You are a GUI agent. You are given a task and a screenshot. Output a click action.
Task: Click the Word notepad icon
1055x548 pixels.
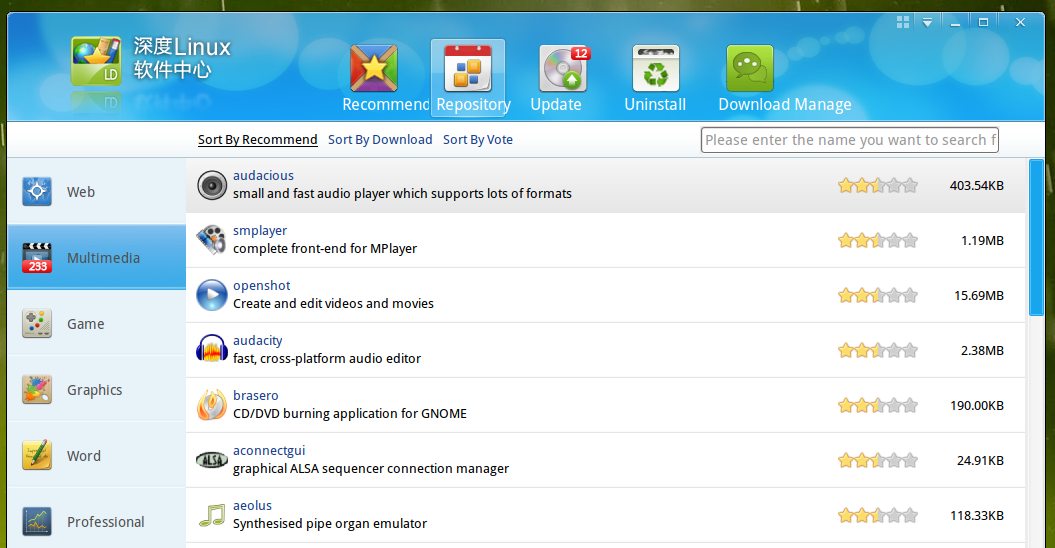(37, 455)
